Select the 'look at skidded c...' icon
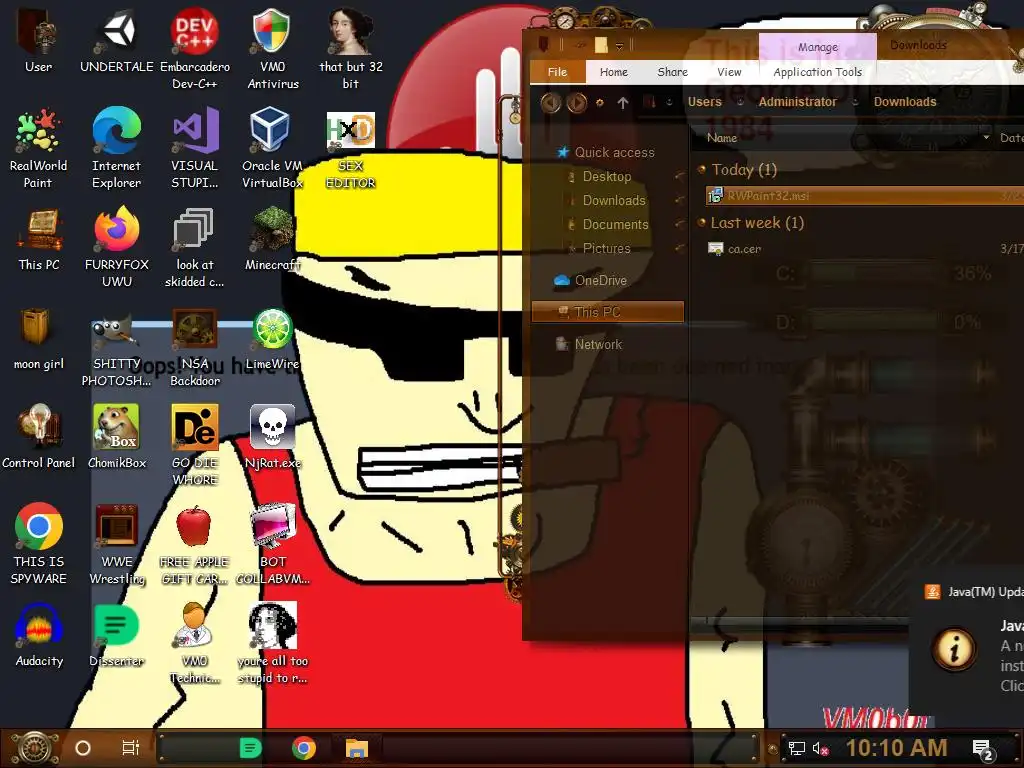Image resolution: width=1024 pixels, height=768 pixels. (195, 247)
